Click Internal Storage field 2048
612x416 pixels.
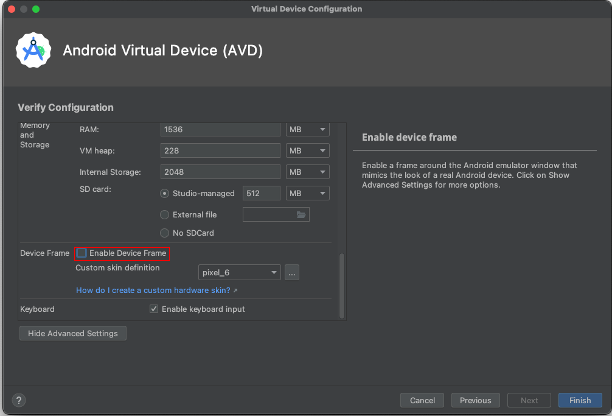[x=220, y=172]
